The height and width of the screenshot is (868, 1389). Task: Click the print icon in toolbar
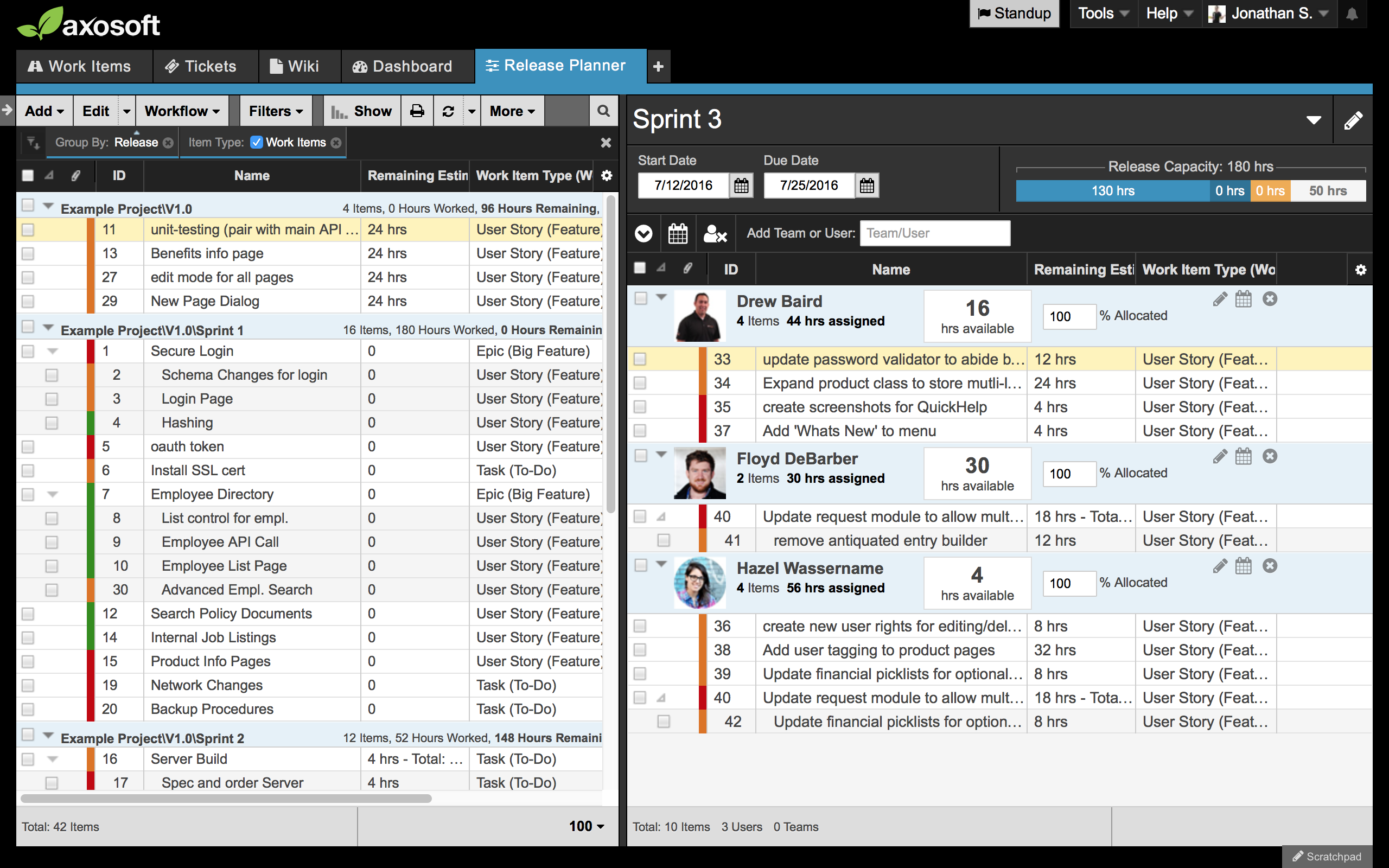point(417,111)
